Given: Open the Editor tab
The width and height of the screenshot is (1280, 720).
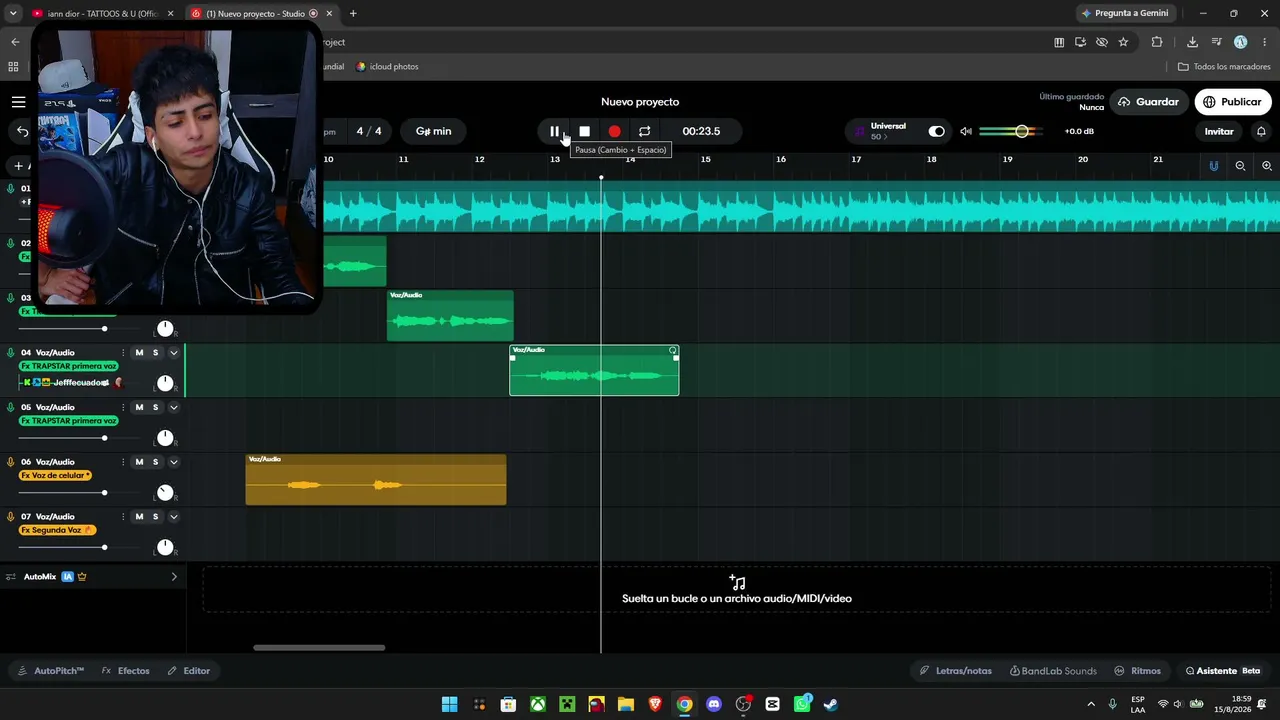Looking at the screenshot, I should point(188,671).
